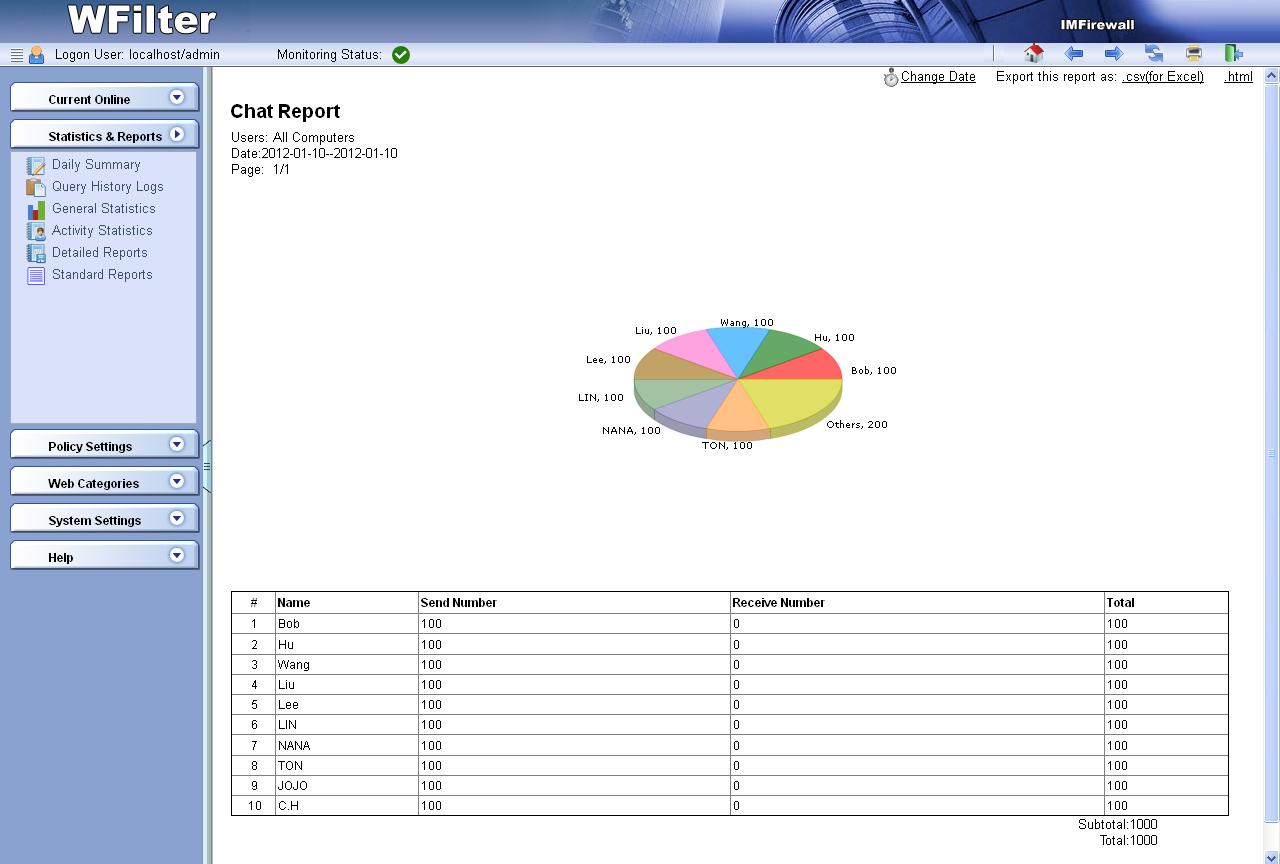This screenshot has width=1280, height=864.
Task: Export the report as .csv for Excel
Action: [1162, 77]
